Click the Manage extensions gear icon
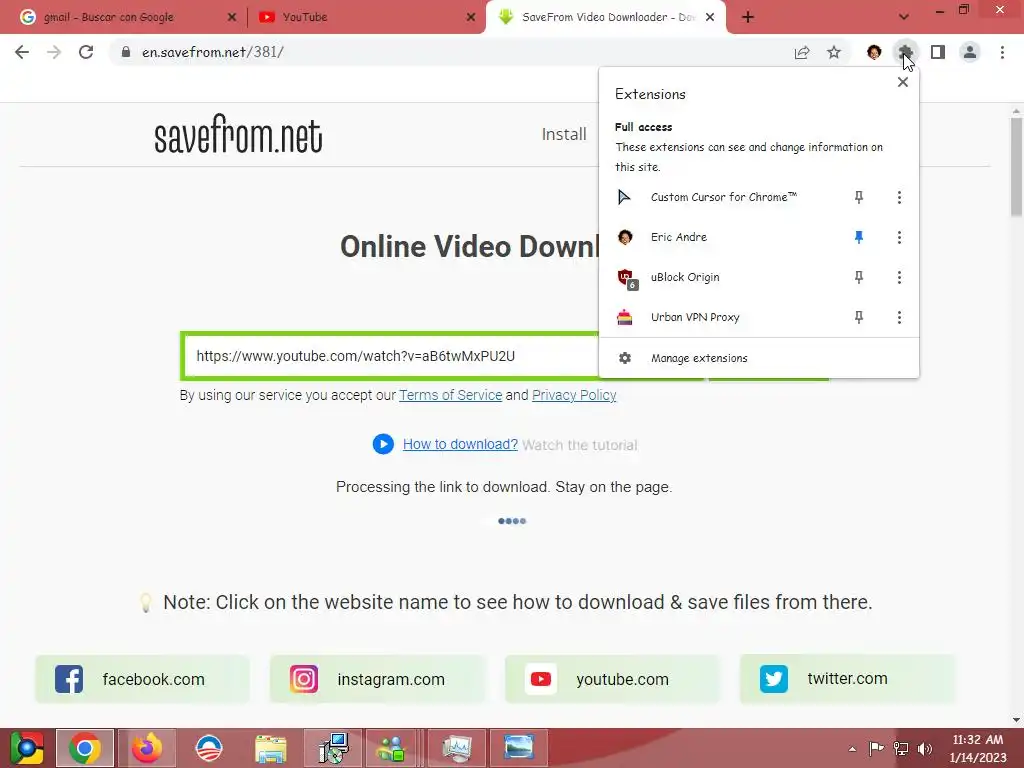 point(625,358)
